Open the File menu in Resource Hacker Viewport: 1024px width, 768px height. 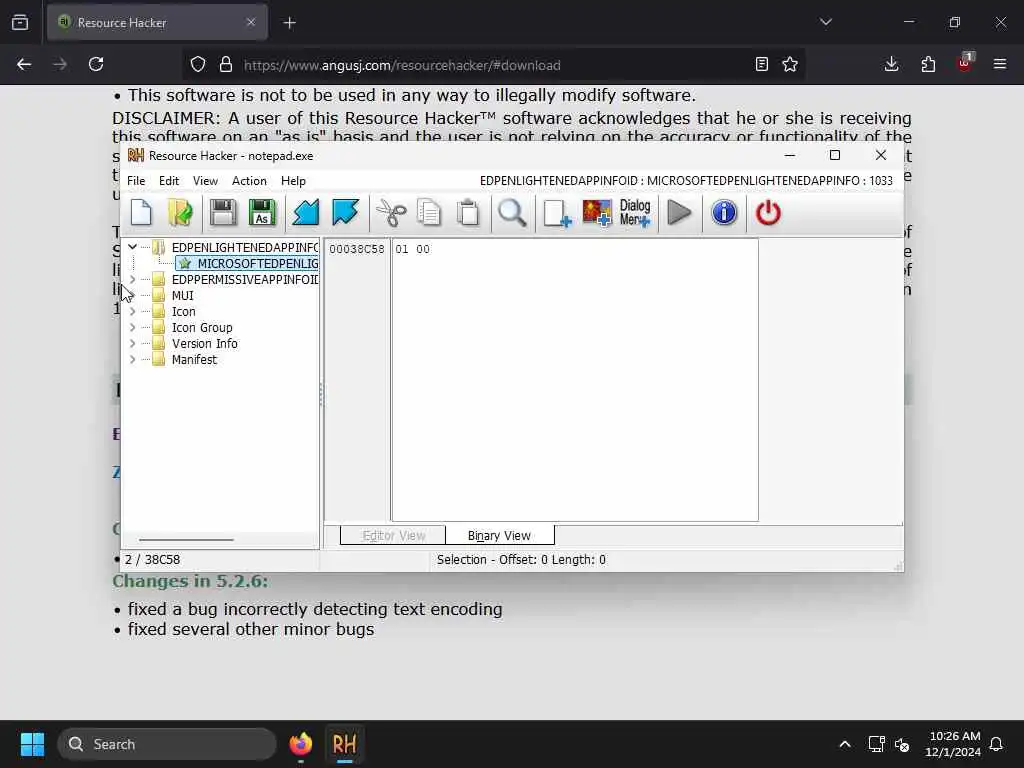(136, 181)
